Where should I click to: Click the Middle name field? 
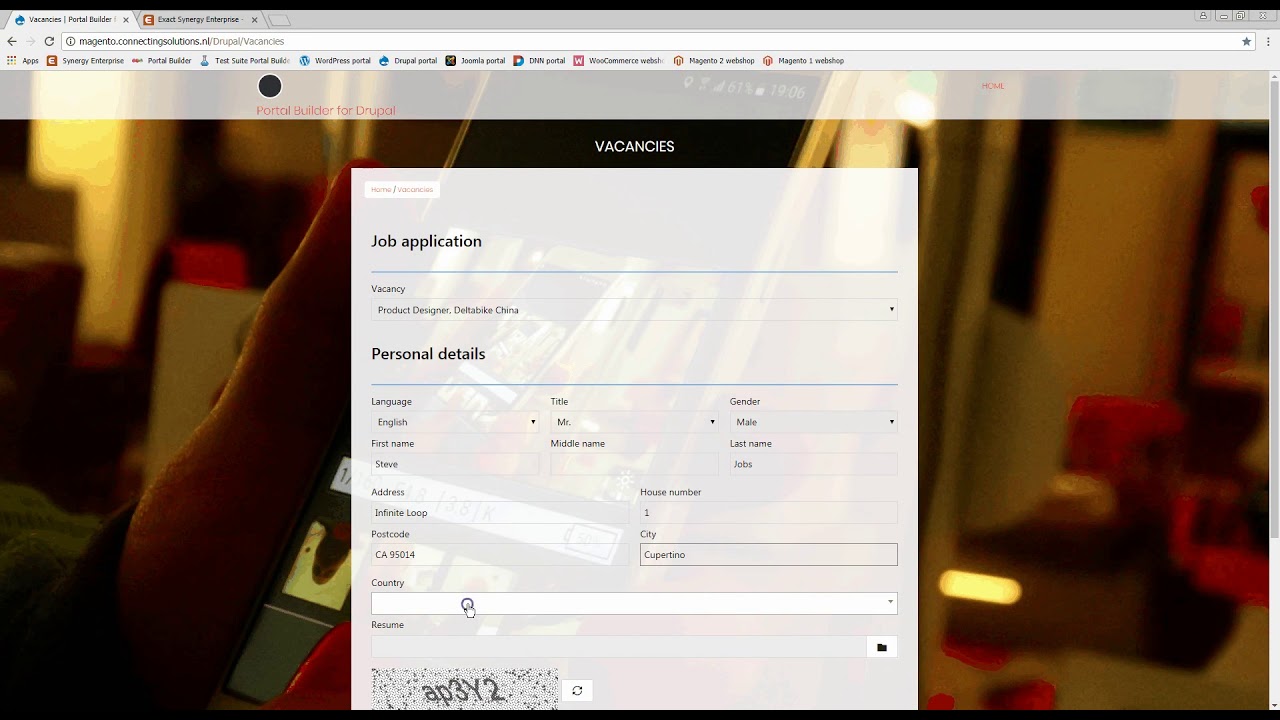click(634, 464)
